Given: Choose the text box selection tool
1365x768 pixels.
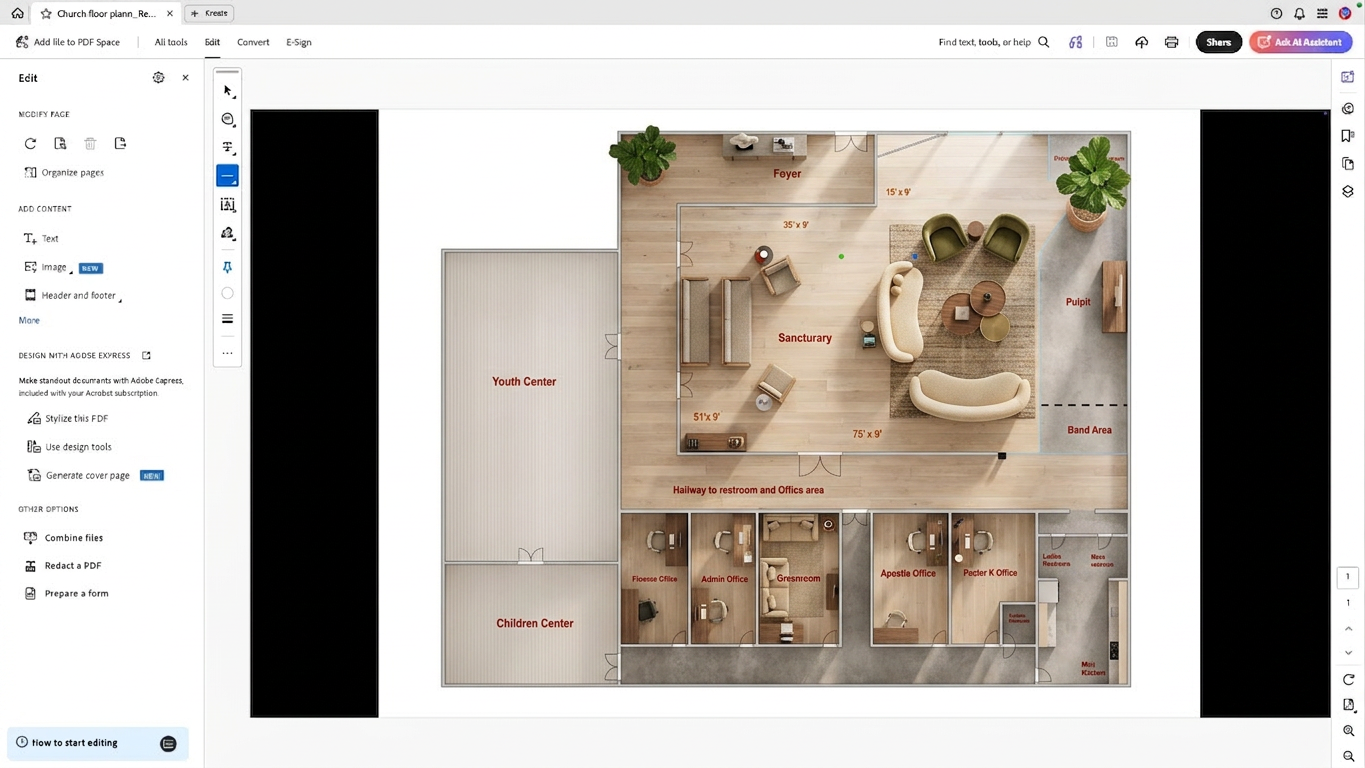Looking at the screenshot, I should pyautogui.click(x=227, y=204).
